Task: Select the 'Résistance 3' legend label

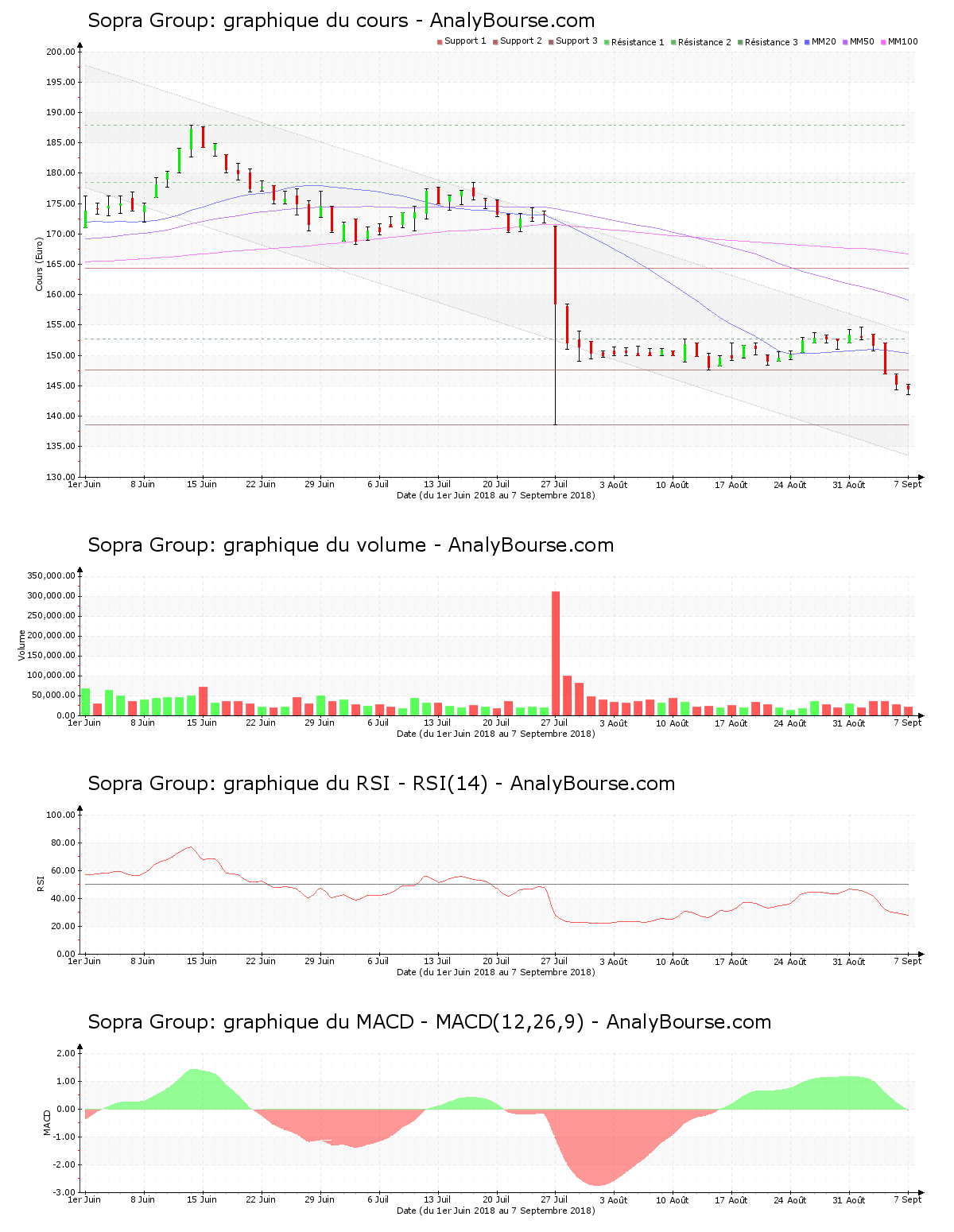Action: tap(771, 42)
